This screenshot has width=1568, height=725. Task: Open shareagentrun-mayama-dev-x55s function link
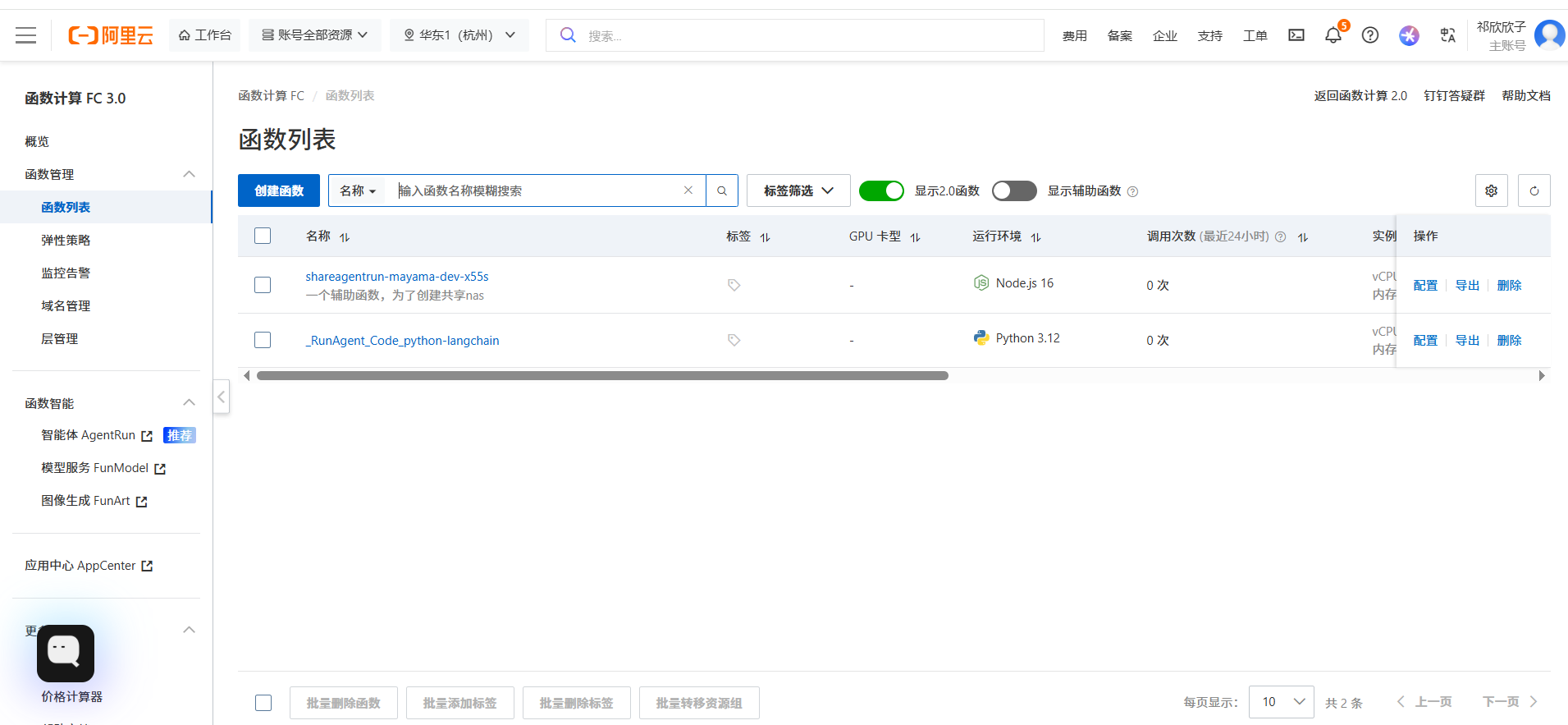[397, 277]
